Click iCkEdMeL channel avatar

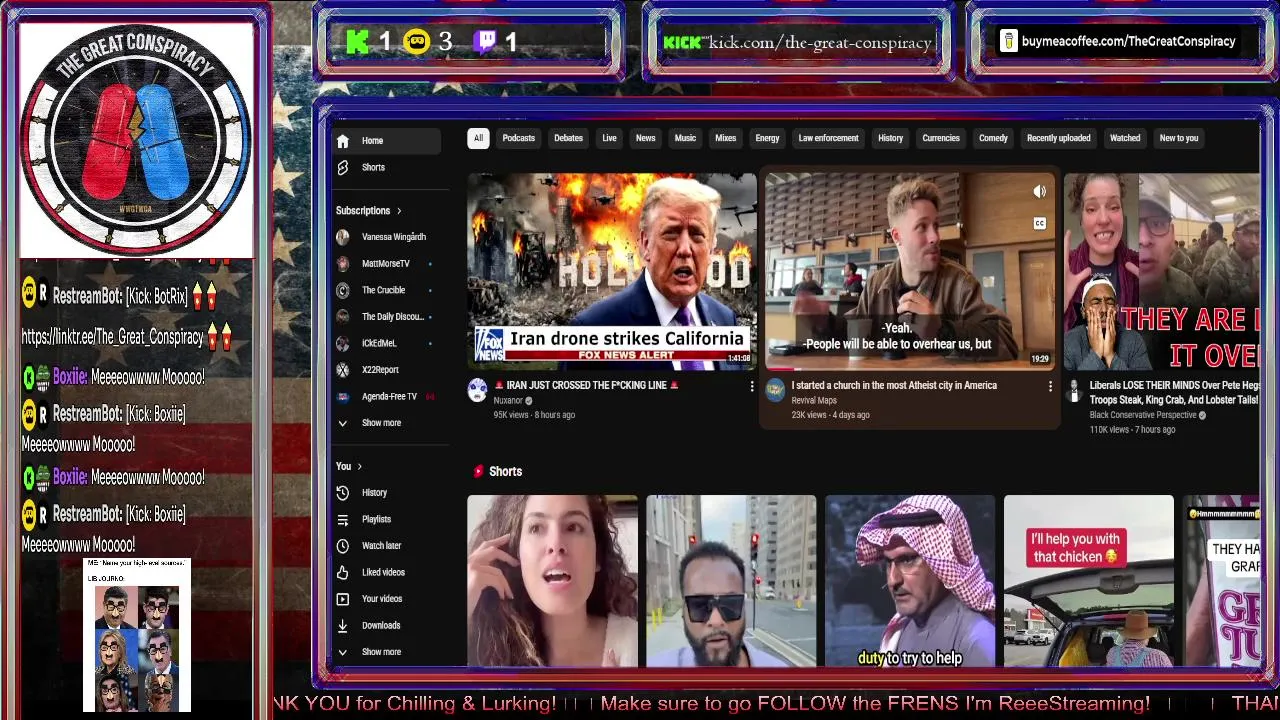[x=343, y=343]
